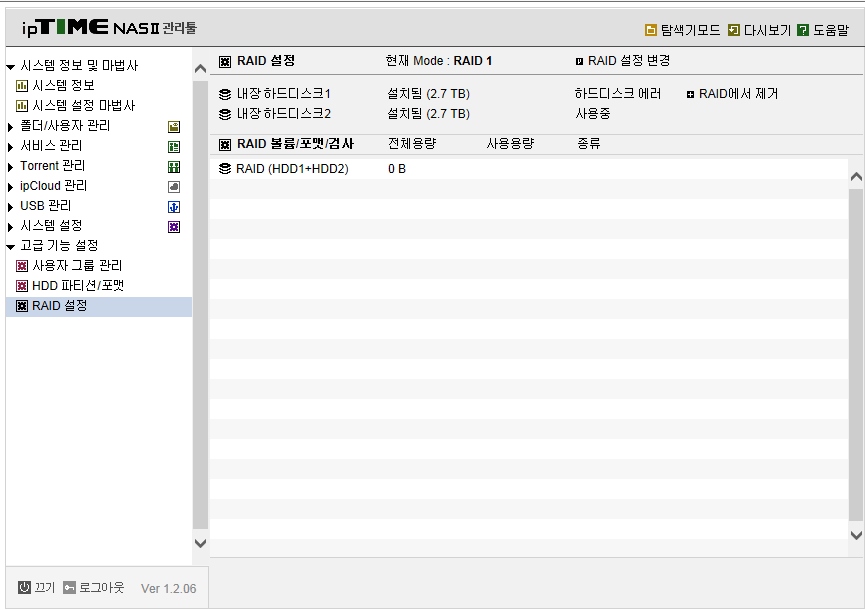Click the disk icon for 내장하드디스크1
Viewport: 865px width, 610px height.
pyautogui.click(x=225, y=94)
